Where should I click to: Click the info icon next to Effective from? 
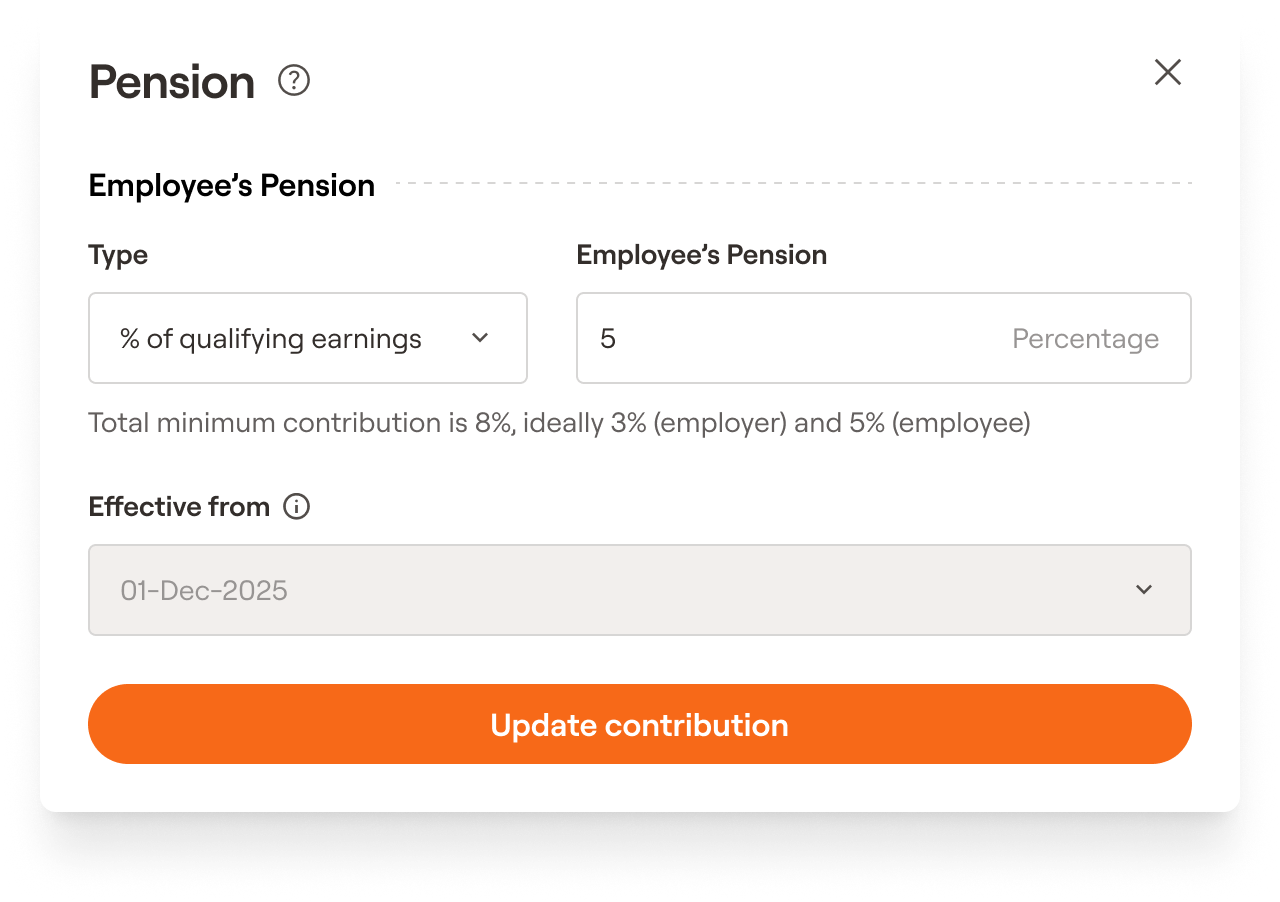297,507
